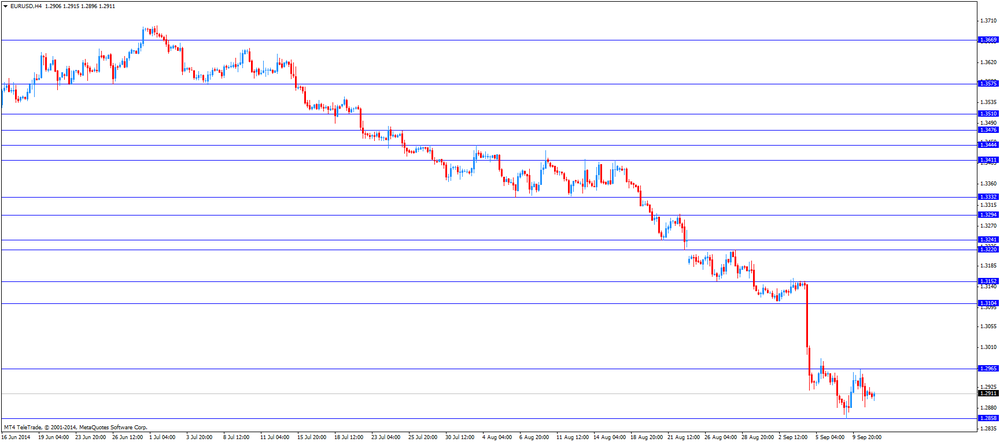Select the 1.3152 horizontal line price label
This screenshot has height=442, width=1000.
987,281
